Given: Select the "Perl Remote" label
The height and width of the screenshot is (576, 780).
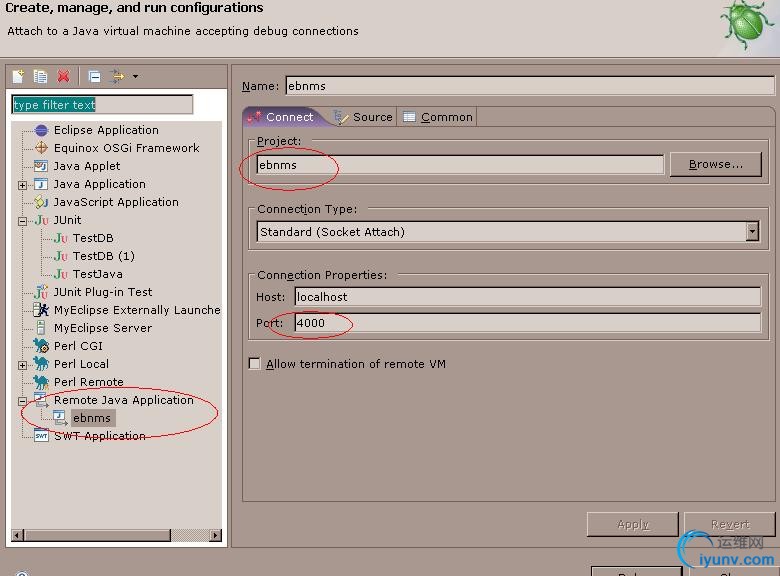Looking at the screenshot, I should coord(89,382).
